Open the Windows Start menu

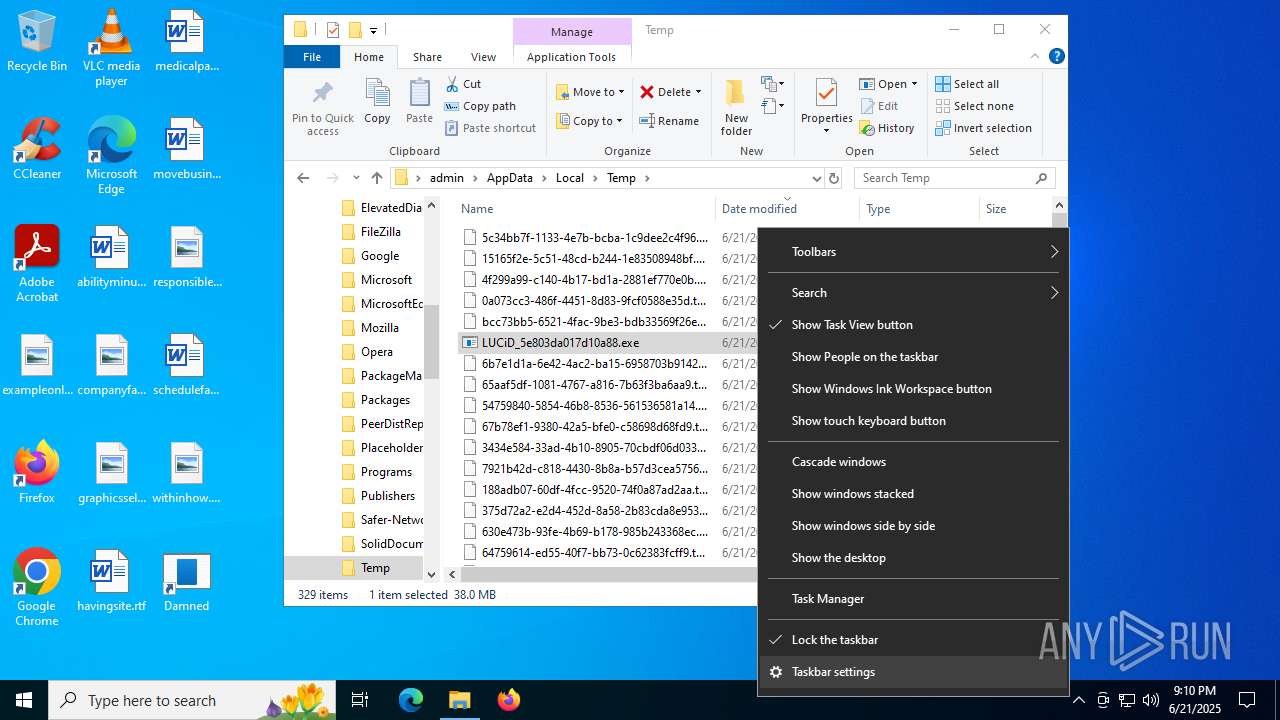point(24,700)
